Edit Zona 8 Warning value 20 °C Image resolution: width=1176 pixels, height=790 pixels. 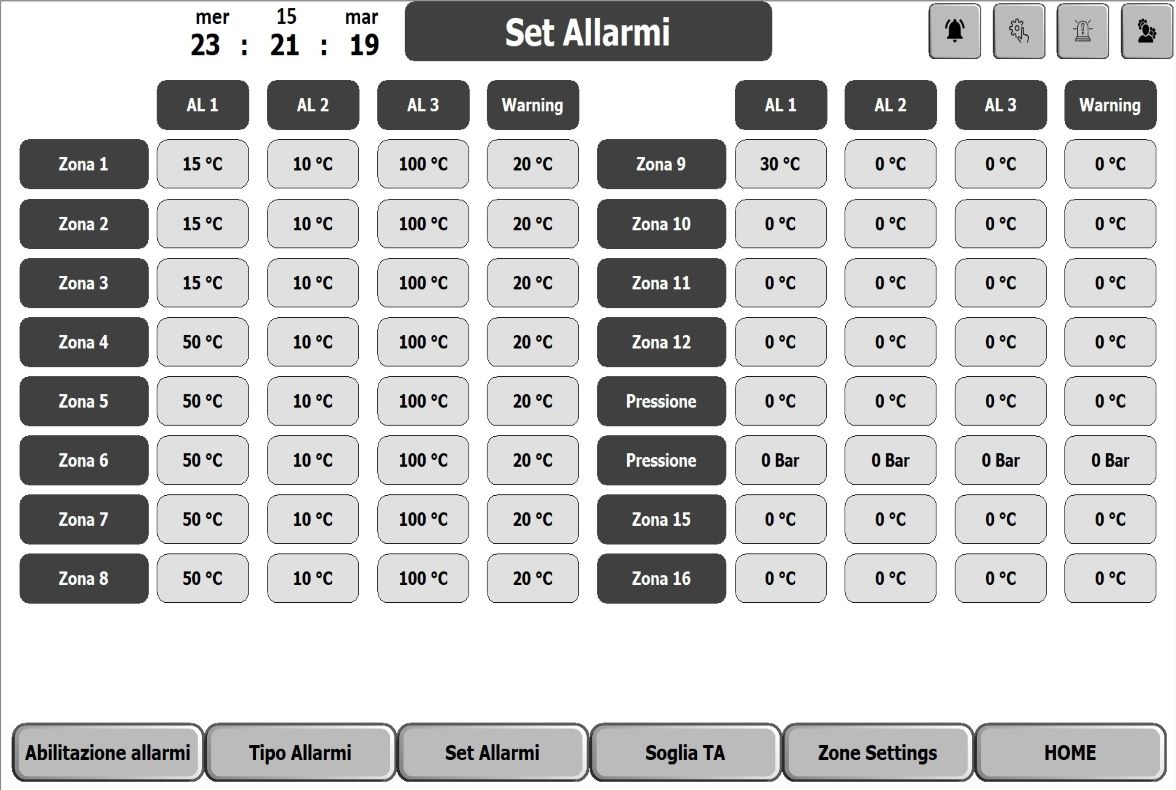[x=532, y=578]
